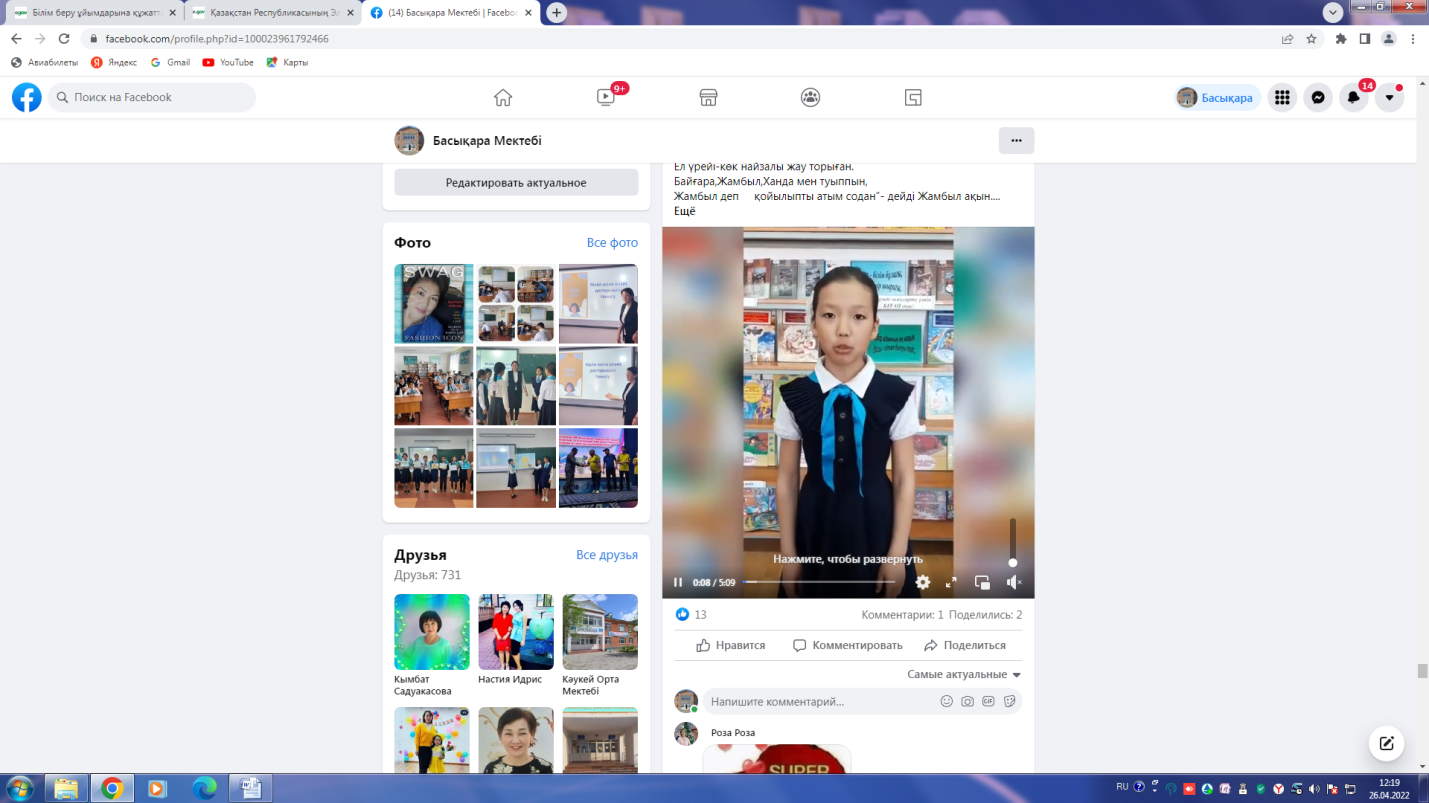This screenshot has width=1429, height=803.
Task: Pause the playing video
Action: point(678,582)
